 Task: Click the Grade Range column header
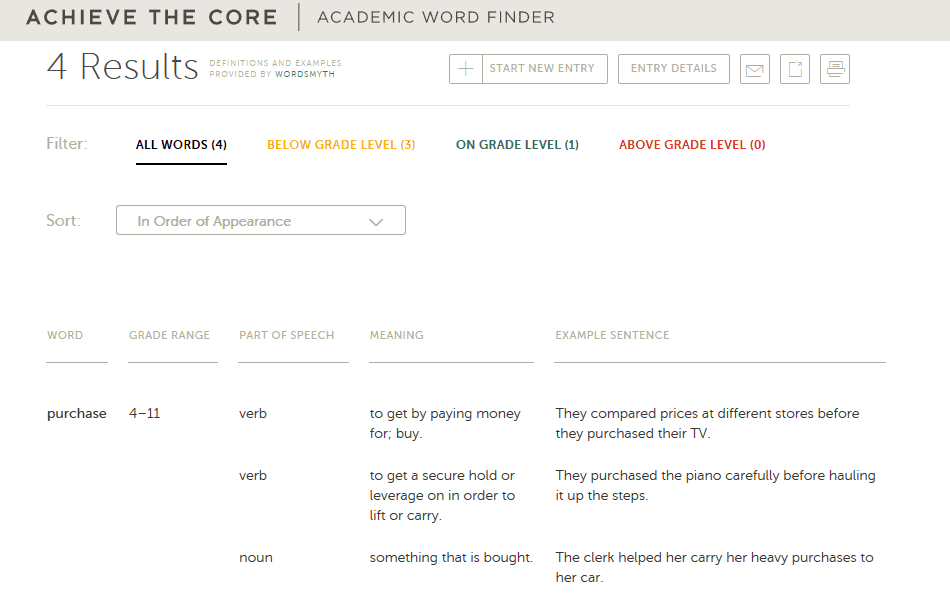[169, 335]
